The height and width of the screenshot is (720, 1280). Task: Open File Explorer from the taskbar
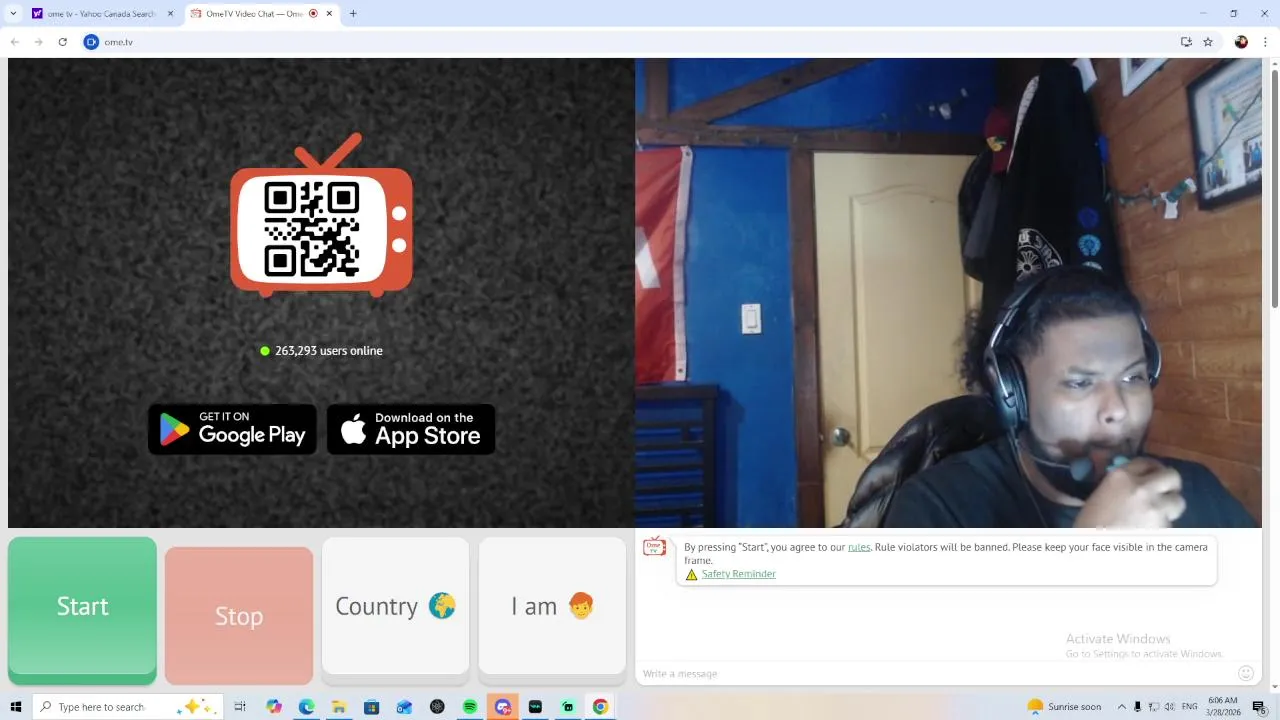click(339, 707)
